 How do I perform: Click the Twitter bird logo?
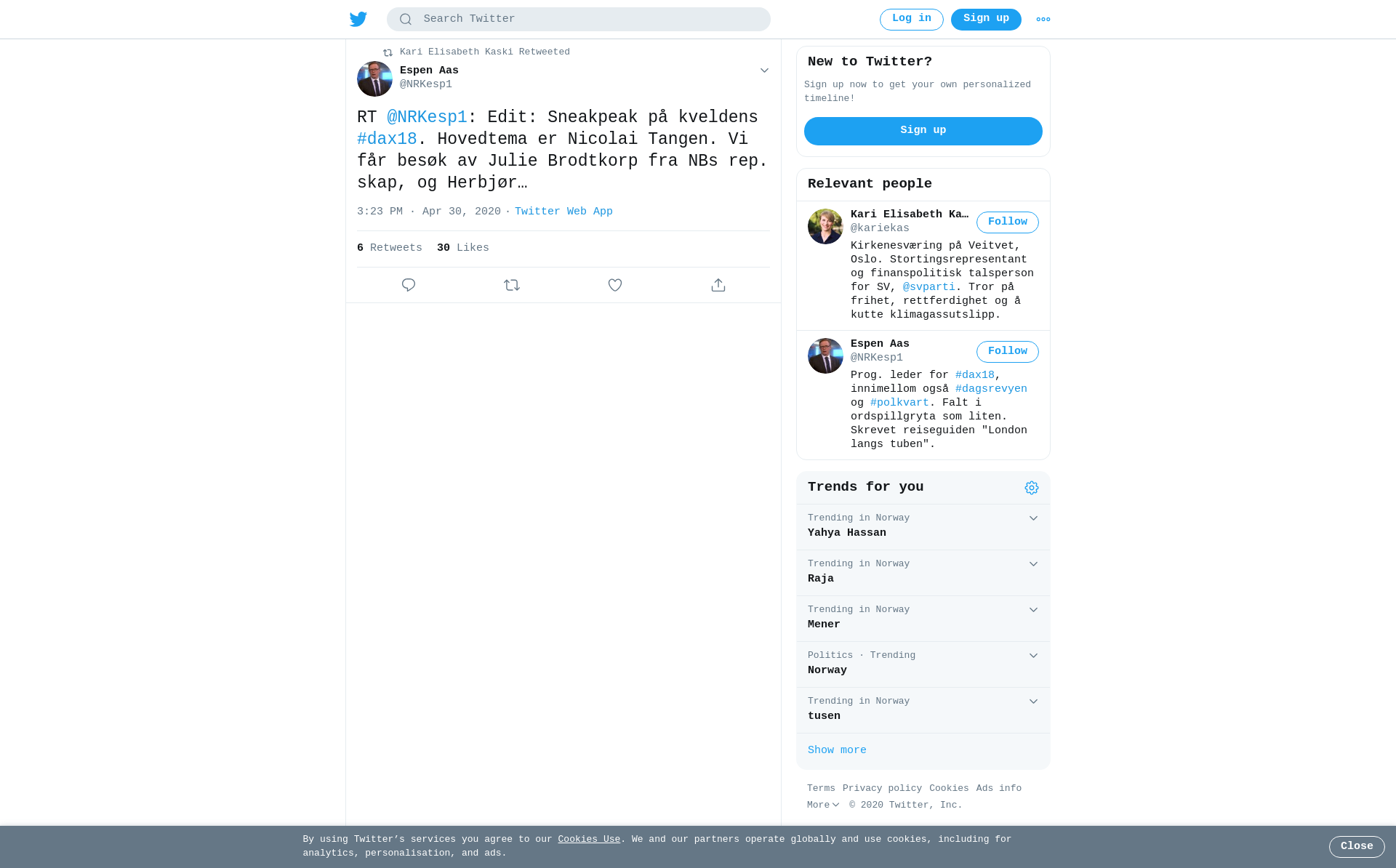tap(358, 19)
